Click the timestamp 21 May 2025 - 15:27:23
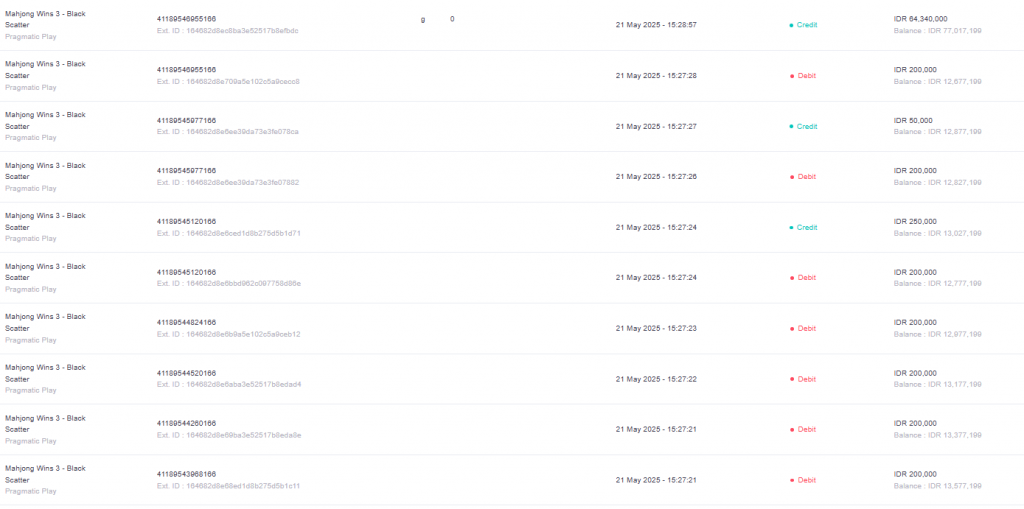The height and width of the screenshot is (509, 1024). coord(656,328)
